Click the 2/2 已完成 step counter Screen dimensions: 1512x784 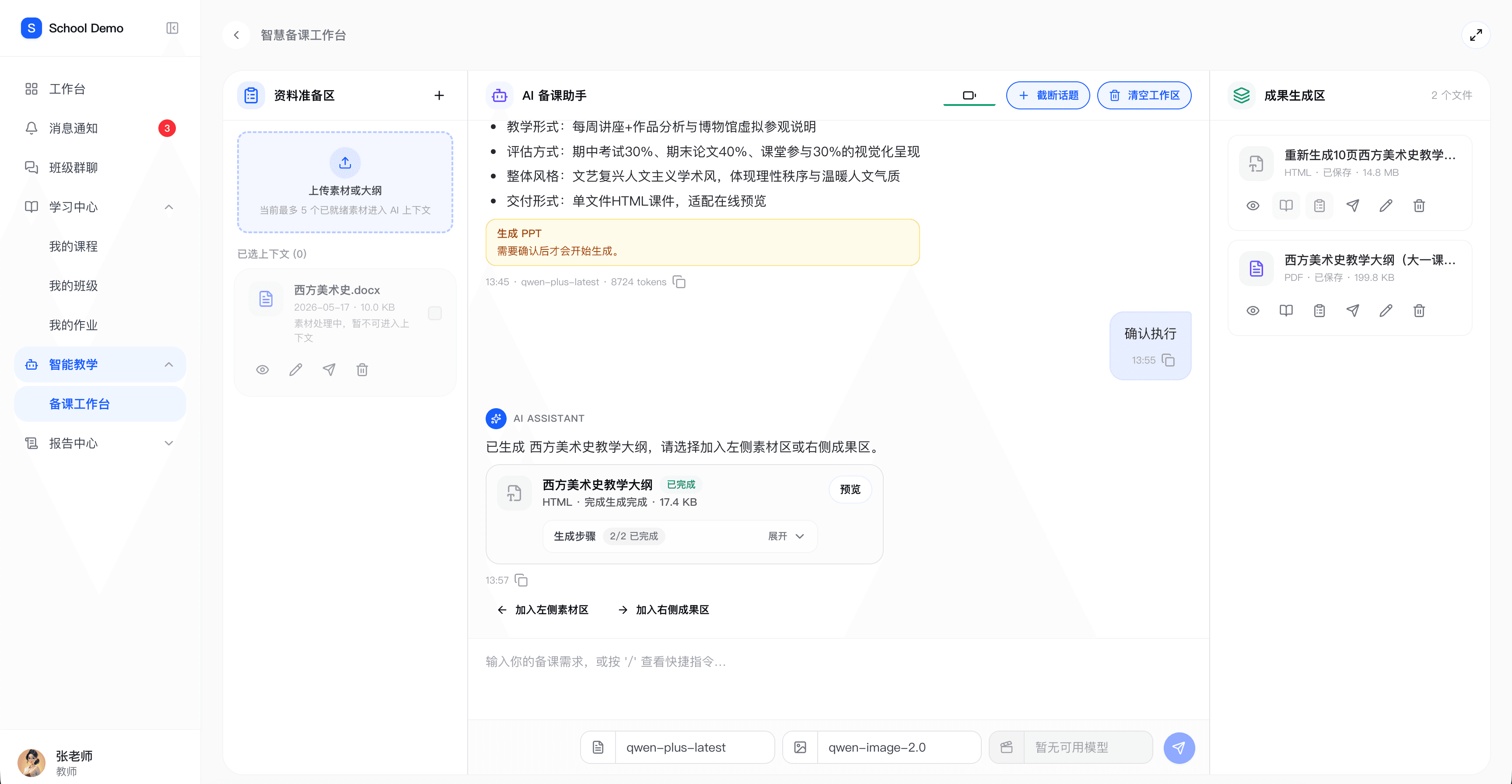(x=633, y=536)
